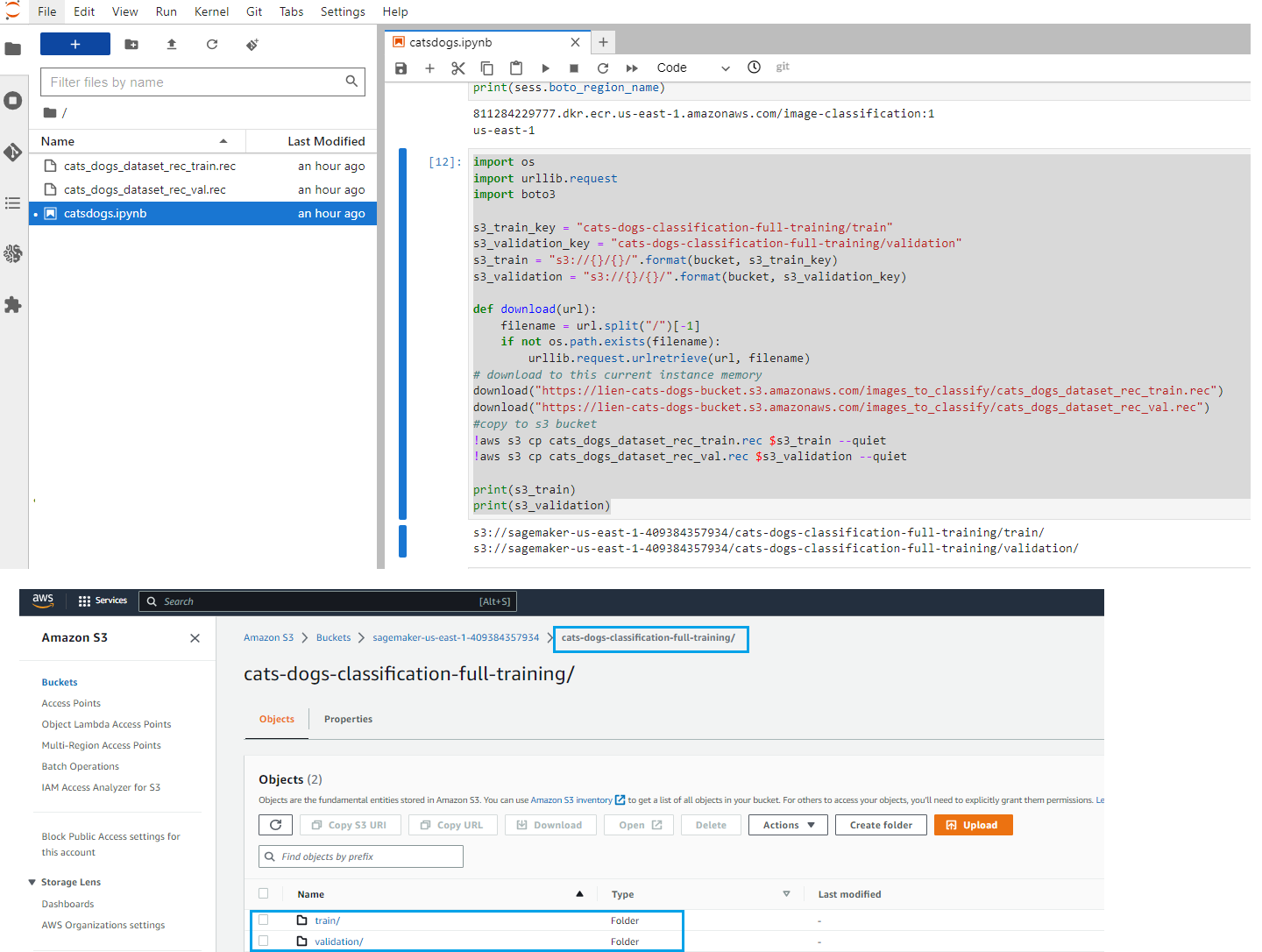Image resolution: width=1262 pixels, height=952 pixels.
Task: Paste cells using the clipboard icon
Action: pos(516,67)
